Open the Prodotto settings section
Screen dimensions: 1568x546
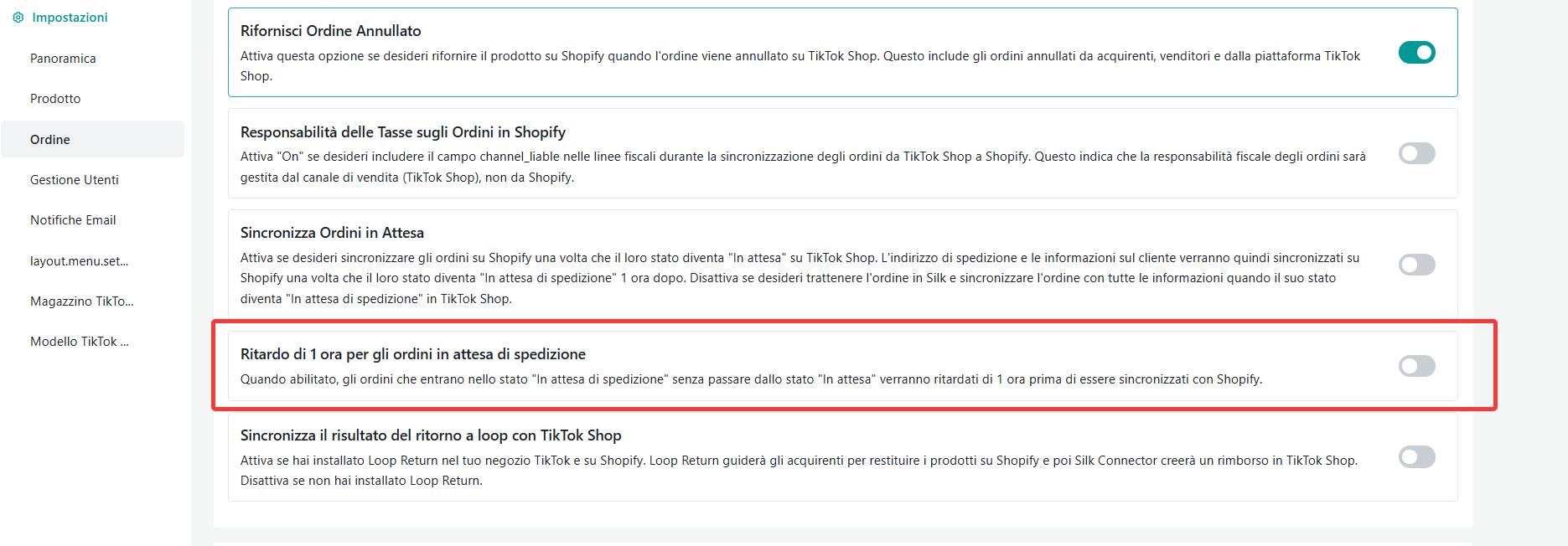55,99
